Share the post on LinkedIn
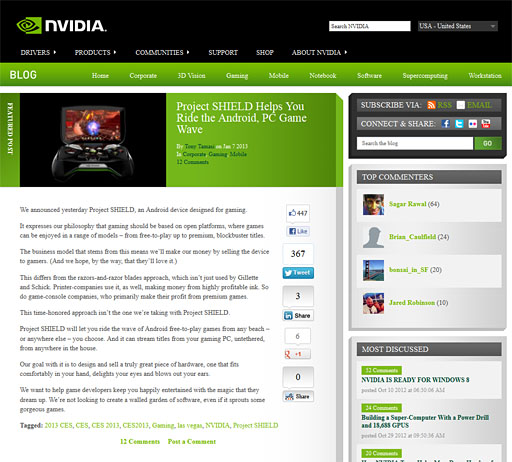The image size is (512, 462). tap(298, 315)
